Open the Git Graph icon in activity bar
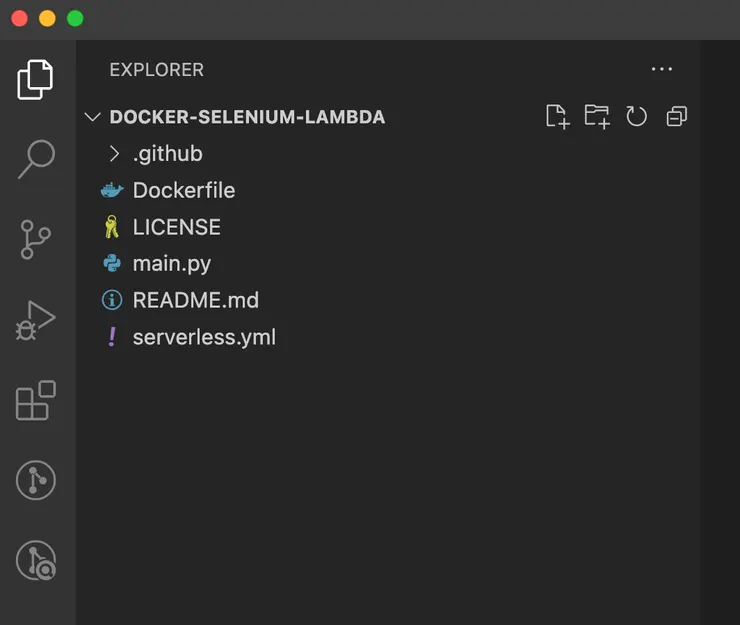740x625 pixels. click(x=36, y=481)
